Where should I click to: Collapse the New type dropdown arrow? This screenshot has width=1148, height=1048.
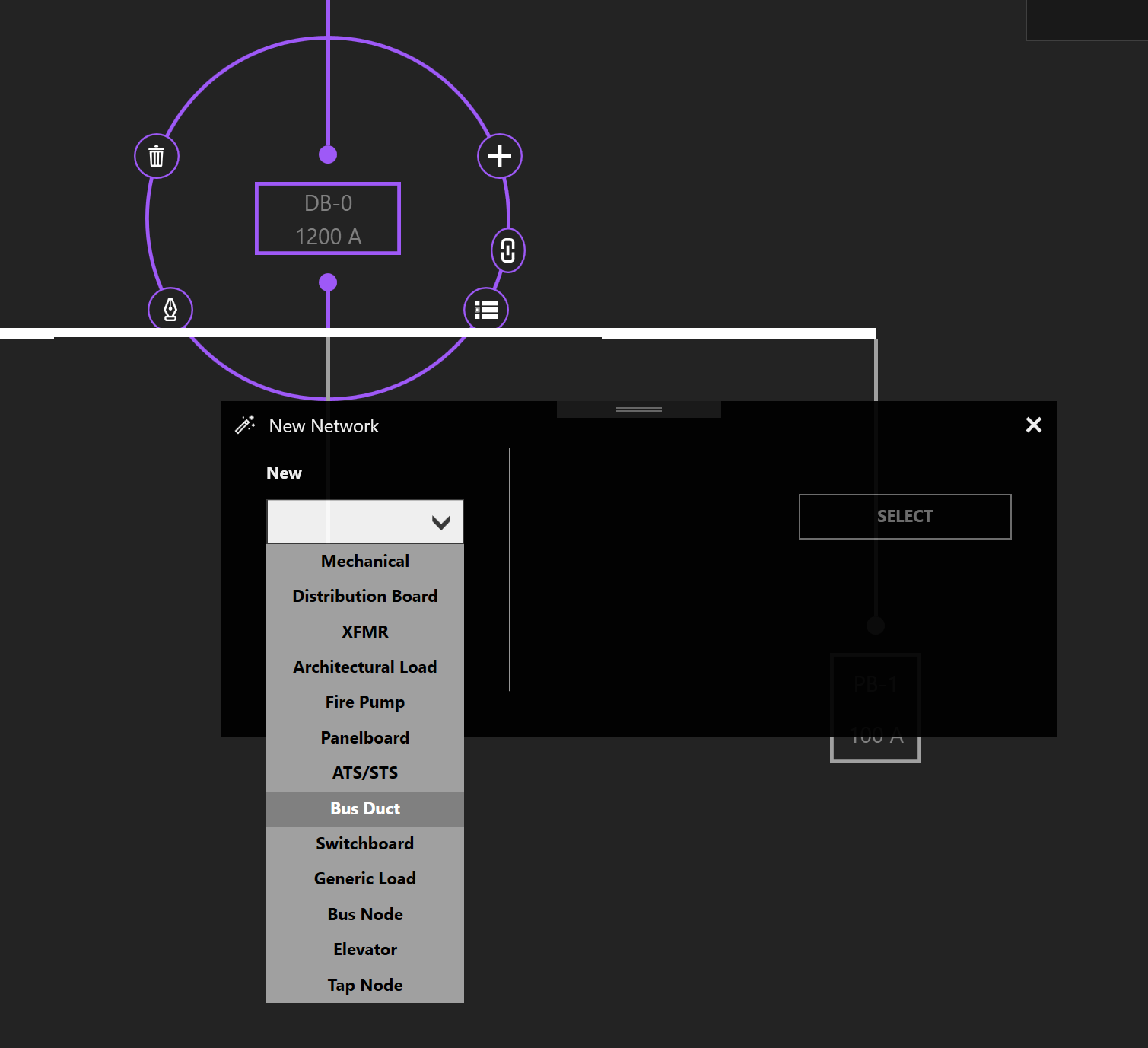[x=440, y=522]
